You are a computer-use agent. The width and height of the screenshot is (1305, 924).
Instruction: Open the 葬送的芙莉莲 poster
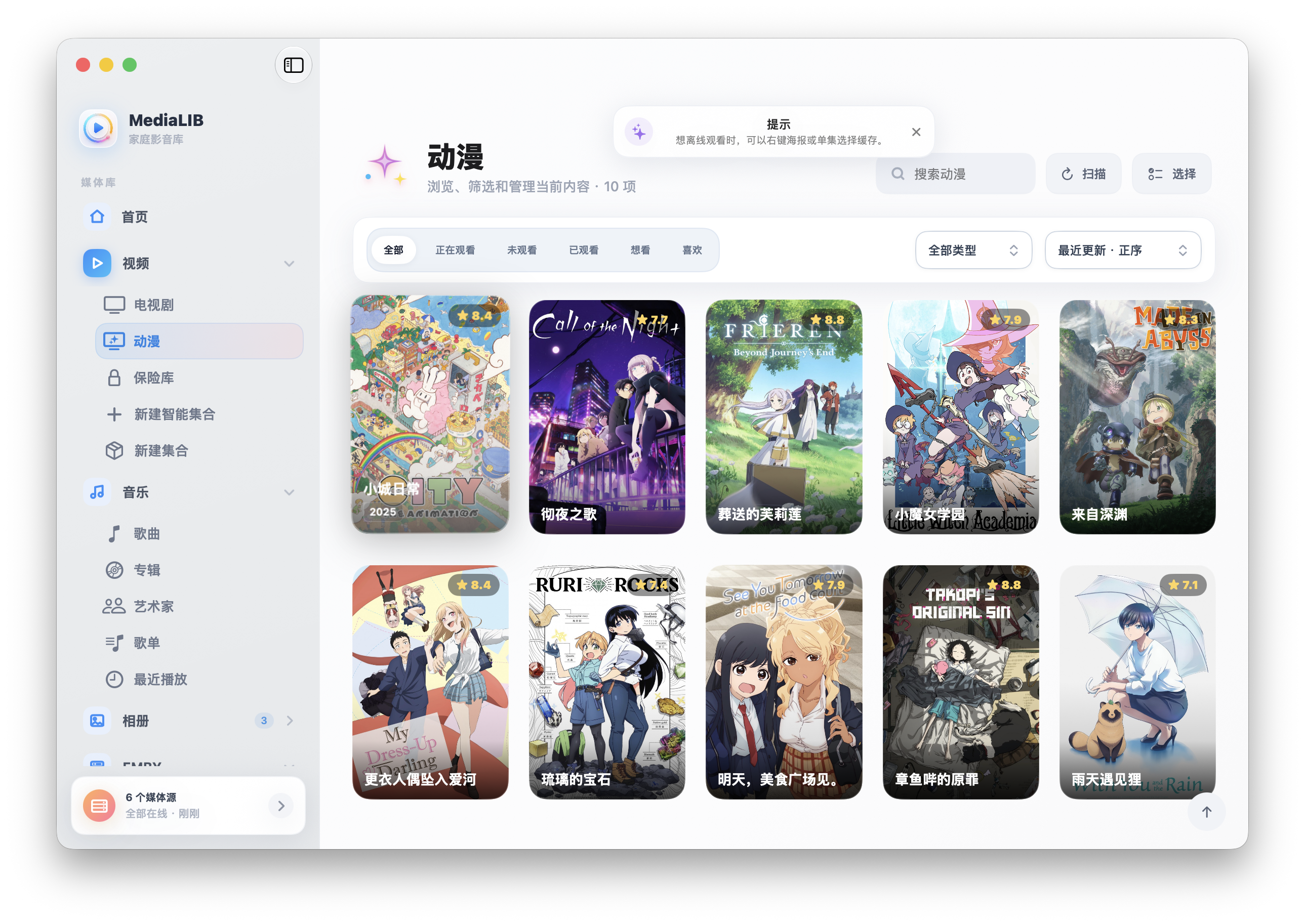(x=784, y=417)
